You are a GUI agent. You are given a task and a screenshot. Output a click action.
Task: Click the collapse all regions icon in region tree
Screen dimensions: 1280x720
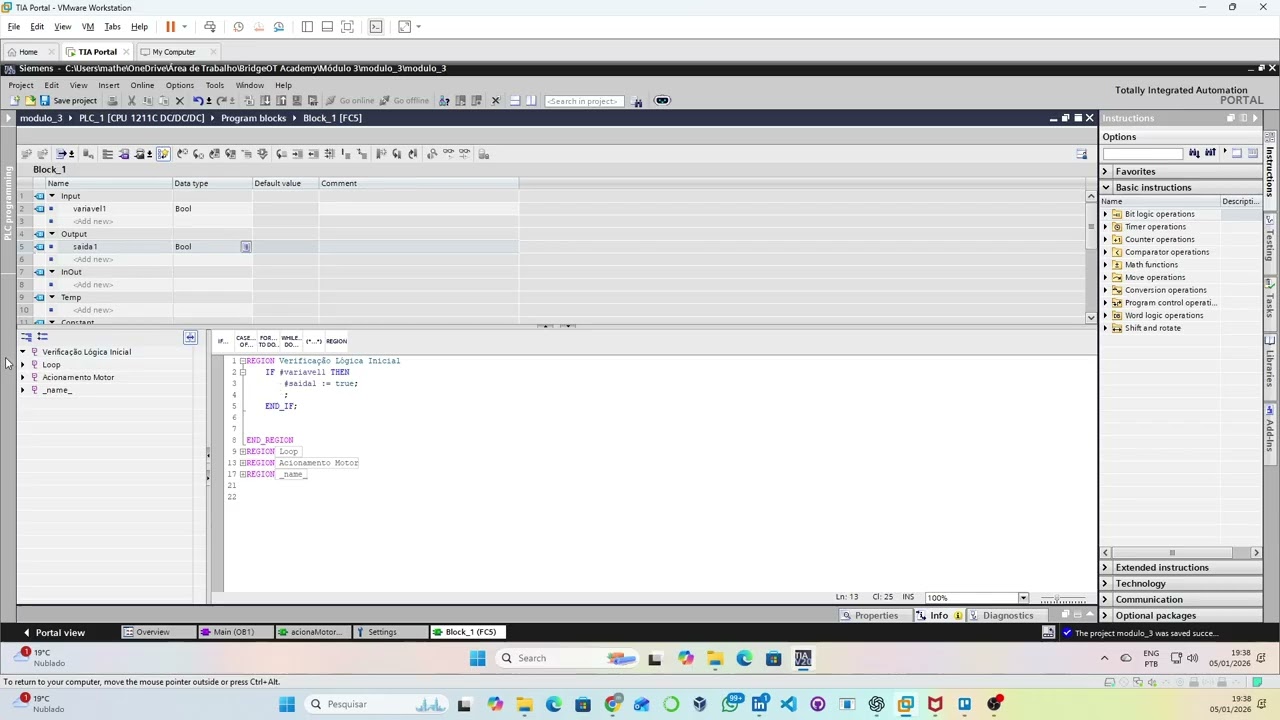point(42,336)
